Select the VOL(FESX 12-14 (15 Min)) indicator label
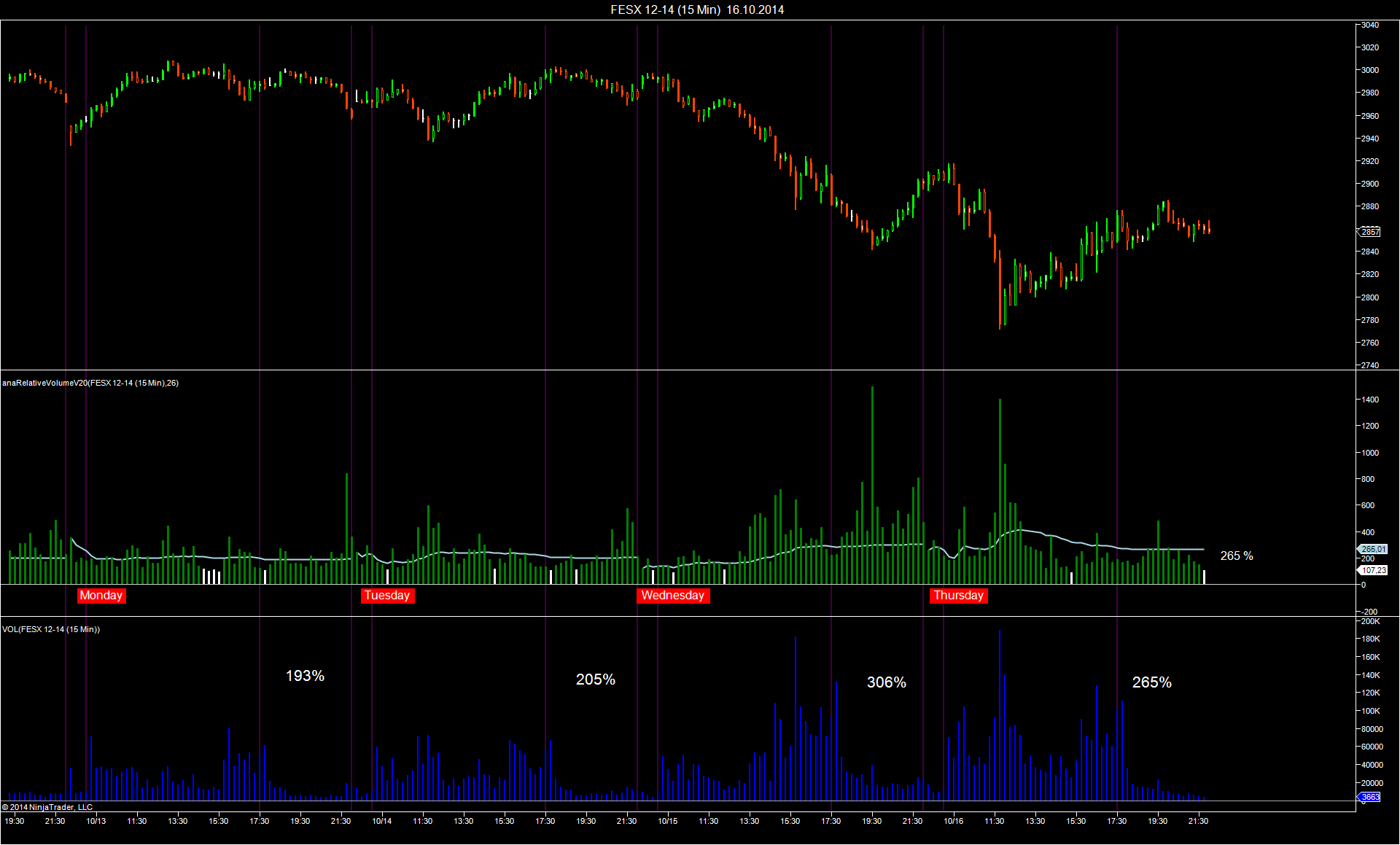 pyautogui.click(x=51, y=629)
